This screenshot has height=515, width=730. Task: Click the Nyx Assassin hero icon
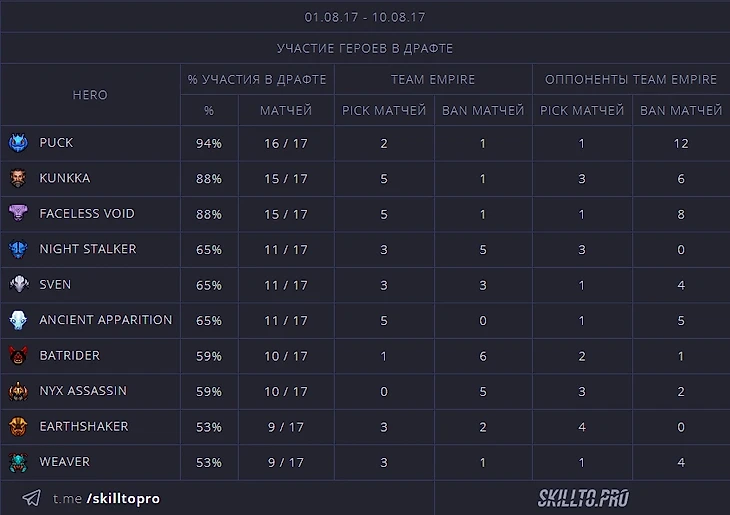point(19,391)
